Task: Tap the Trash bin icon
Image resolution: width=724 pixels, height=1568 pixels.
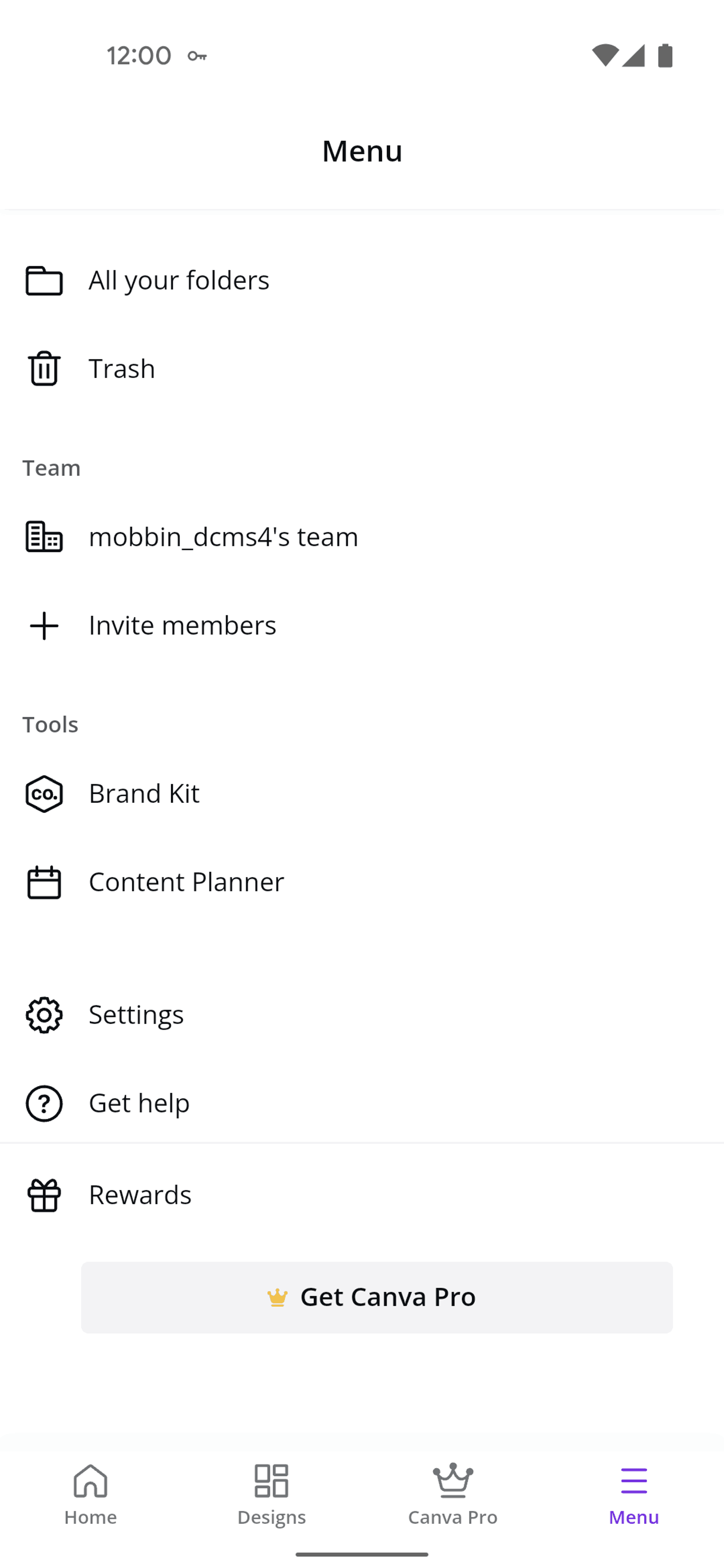Action: pos(44,368)
